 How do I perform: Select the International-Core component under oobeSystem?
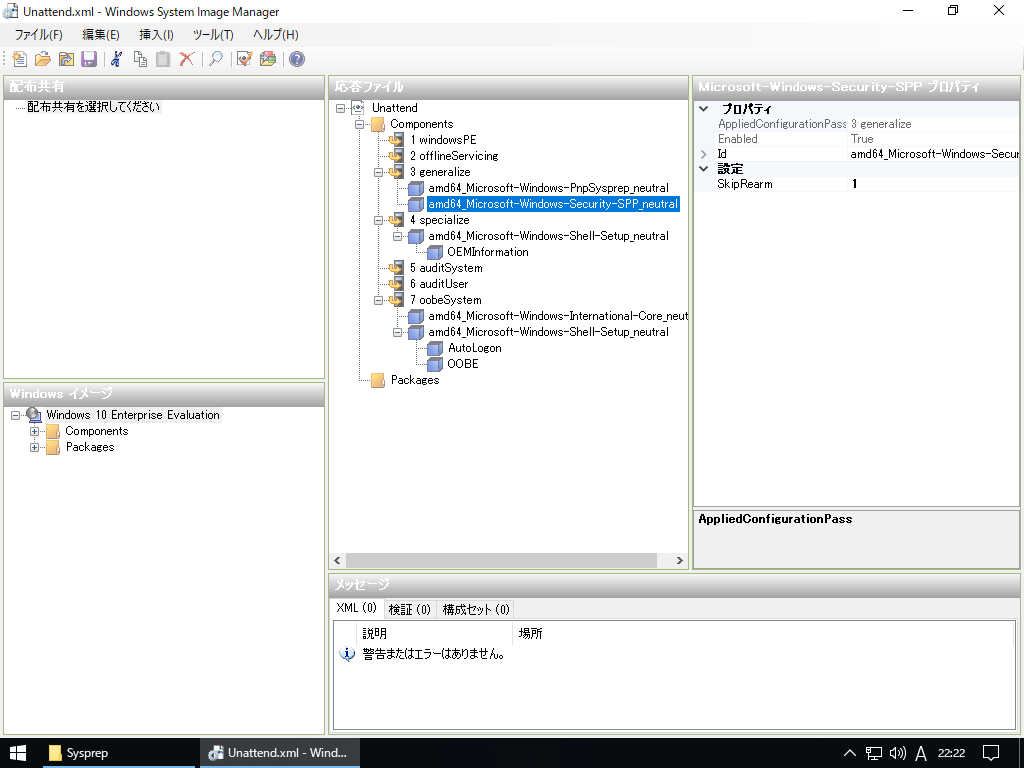click(x=558, y=316)
